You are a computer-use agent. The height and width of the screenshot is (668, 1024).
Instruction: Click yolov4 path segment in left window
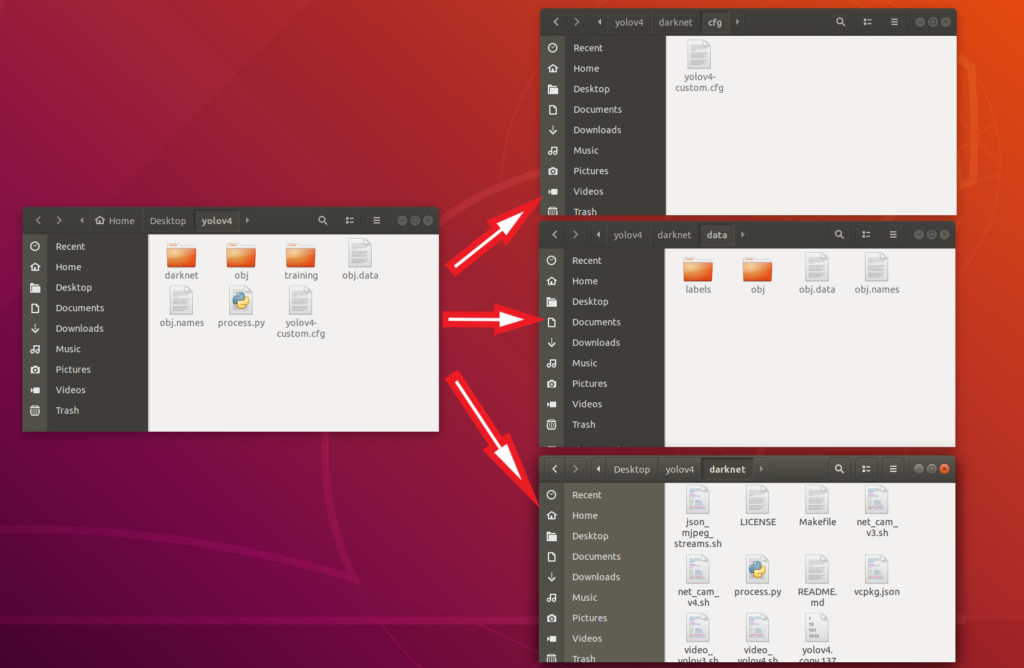click(x=217, y=221)
